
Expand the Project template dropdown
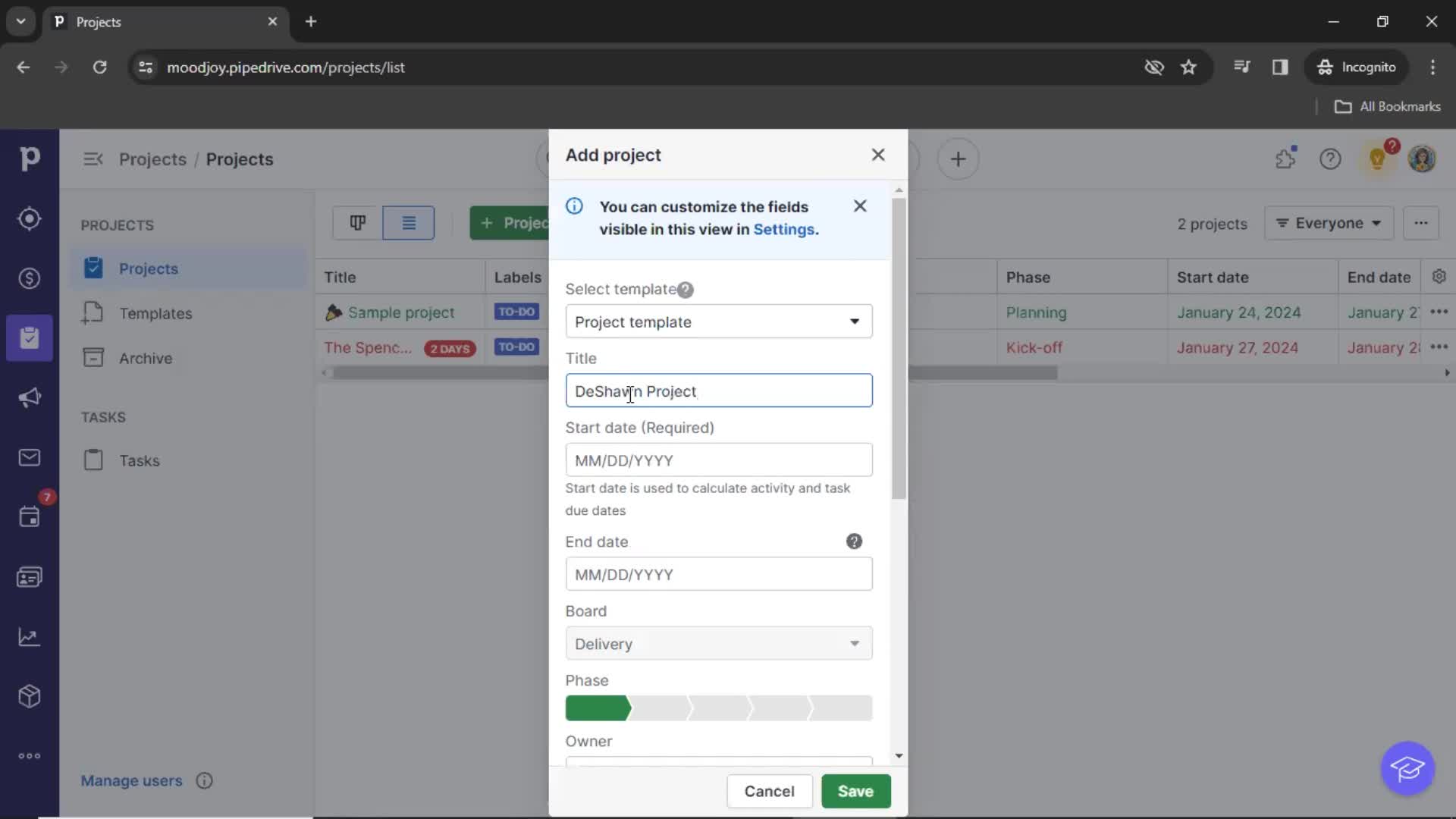(x=717, y=321)
